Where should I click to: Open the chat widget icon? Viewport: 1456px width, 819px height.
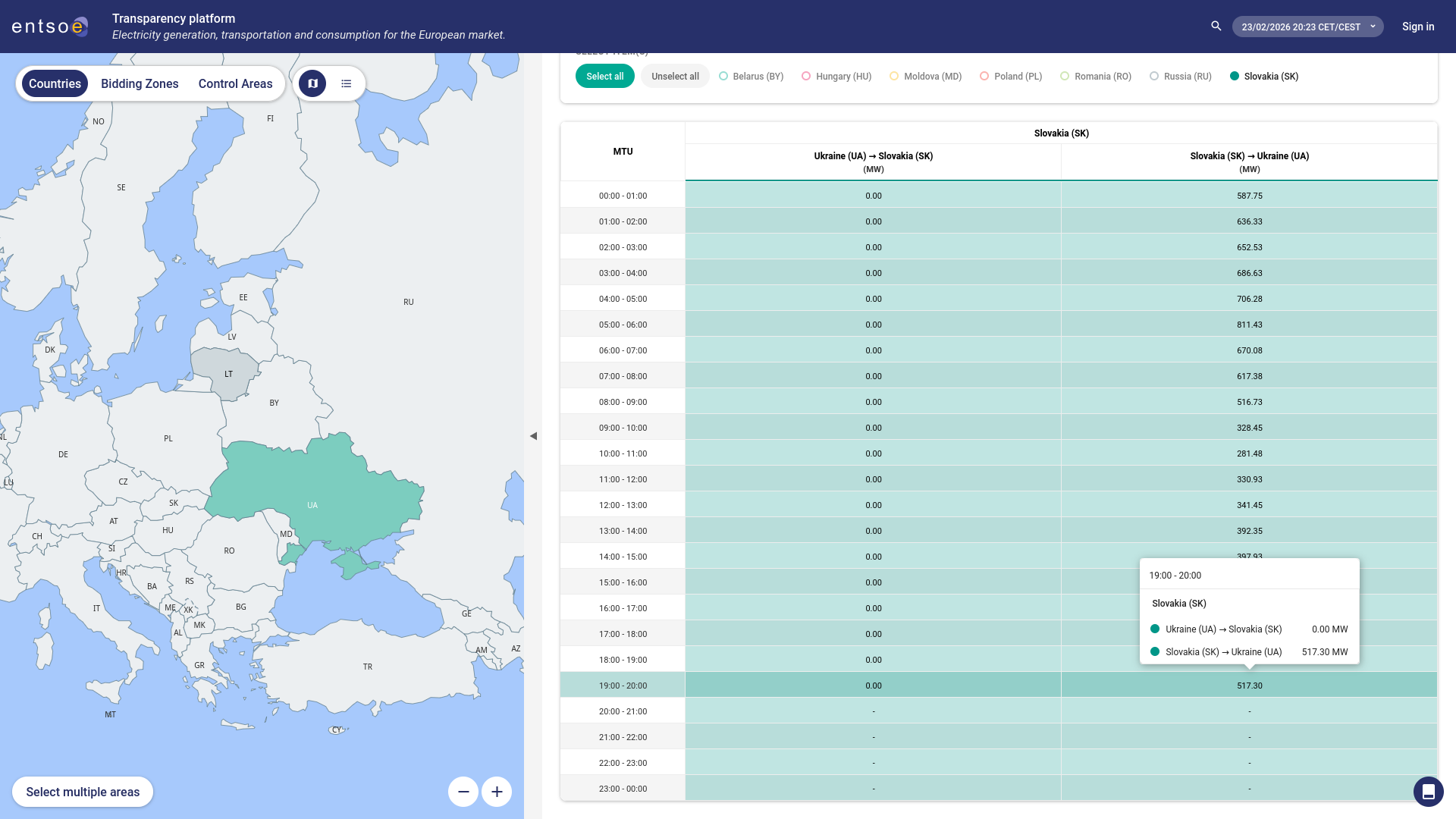click(1428, 792)
